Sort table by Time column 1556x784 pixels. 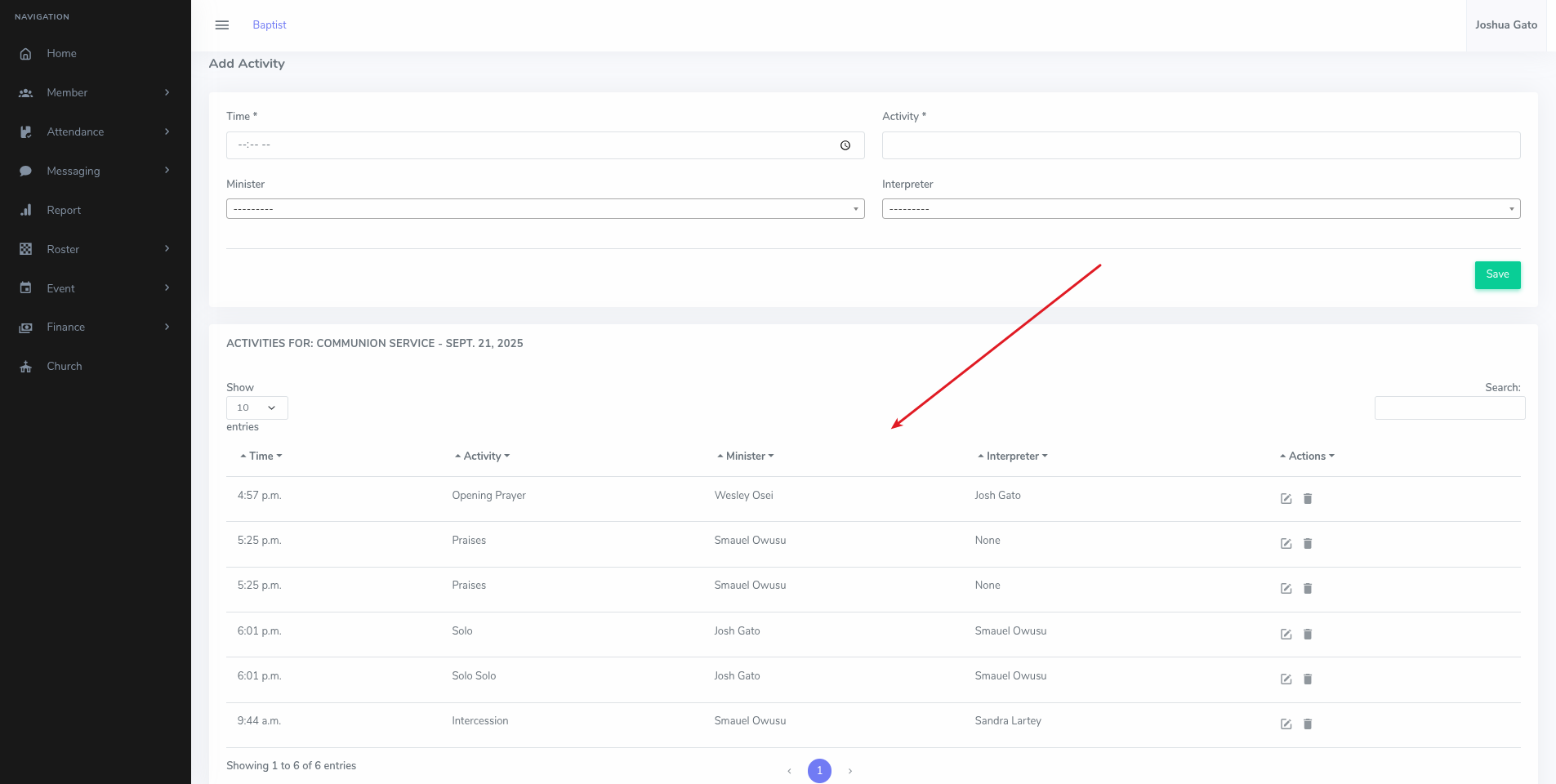pos(261,457)
